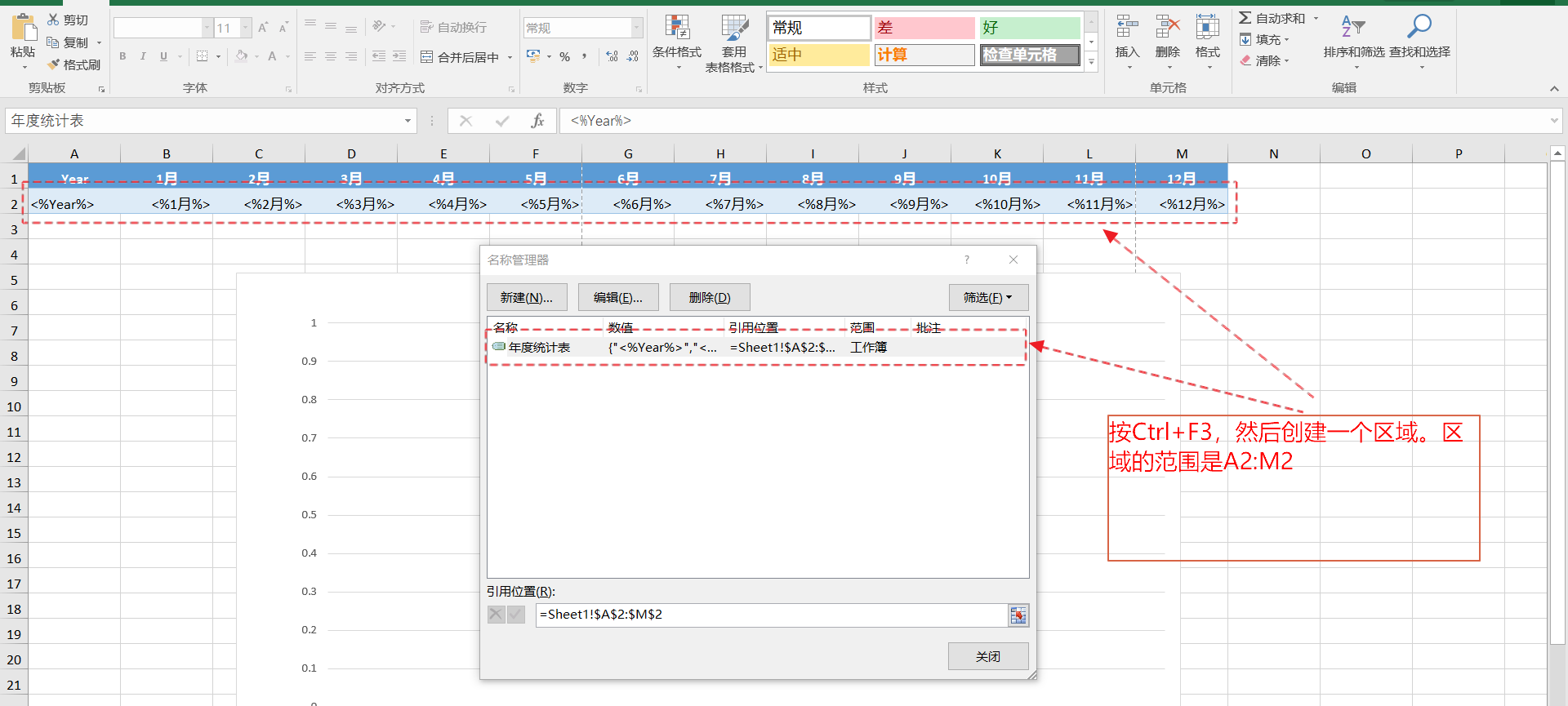1568x706 pixels.
Task: Click the 关闭 button in dialog
Action: click(x=987, y=656)
